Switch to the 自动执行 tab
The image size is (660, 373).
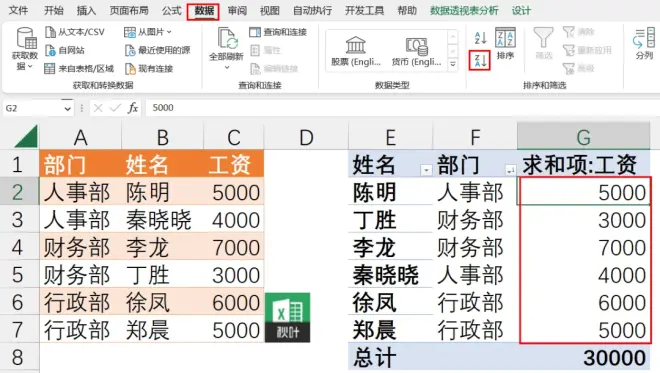[312, 11]
